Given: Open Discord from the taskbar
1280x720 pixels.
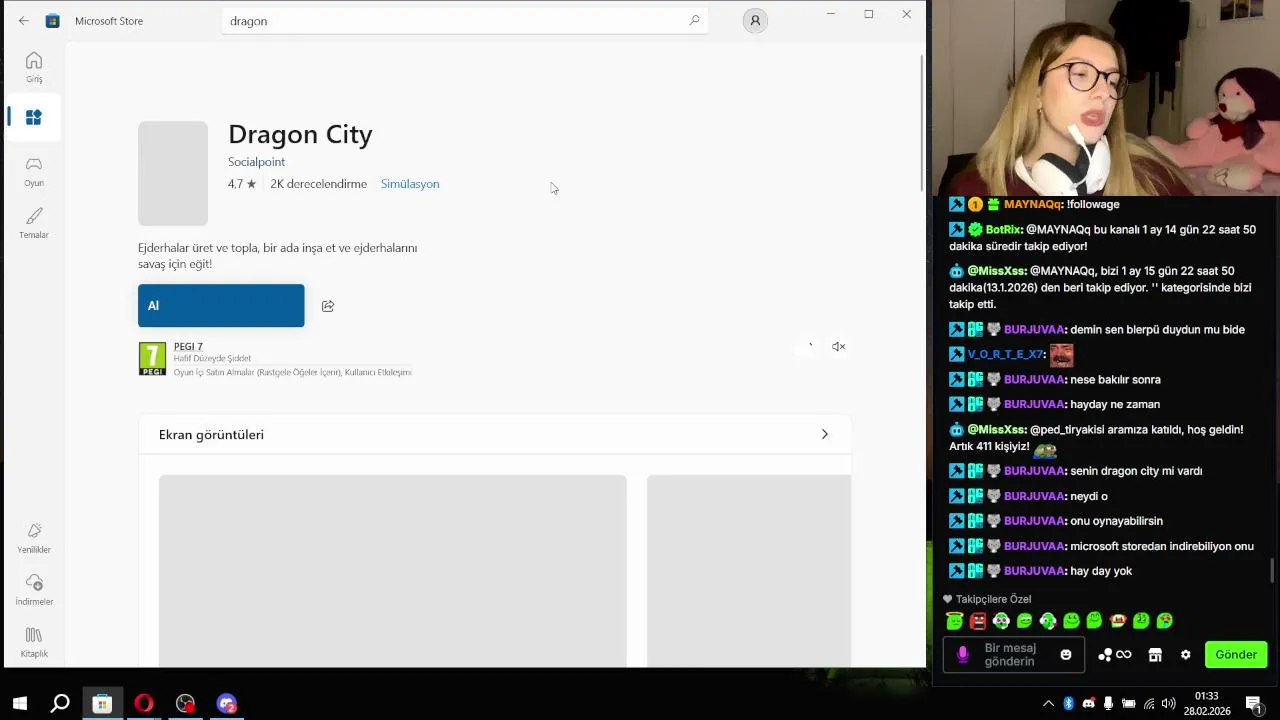Looking at the screenshot, I should tap(227, 704).
